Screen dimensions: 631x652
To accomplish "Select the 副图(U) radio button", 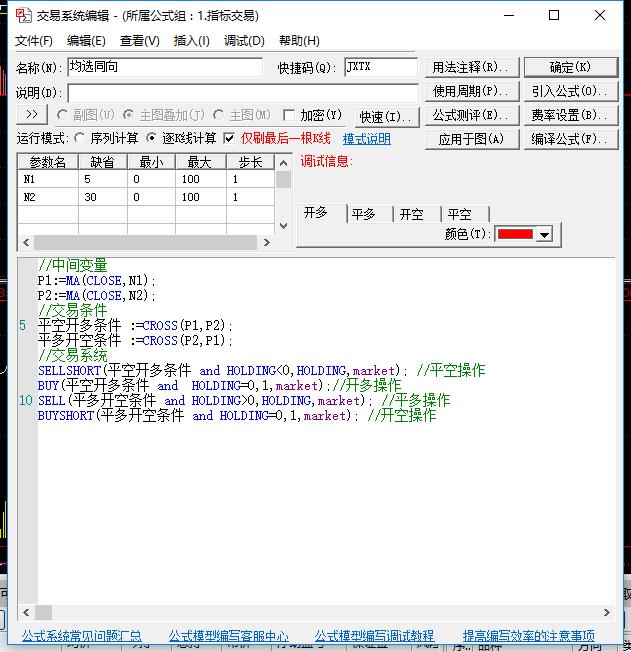I will pos(62,115).
